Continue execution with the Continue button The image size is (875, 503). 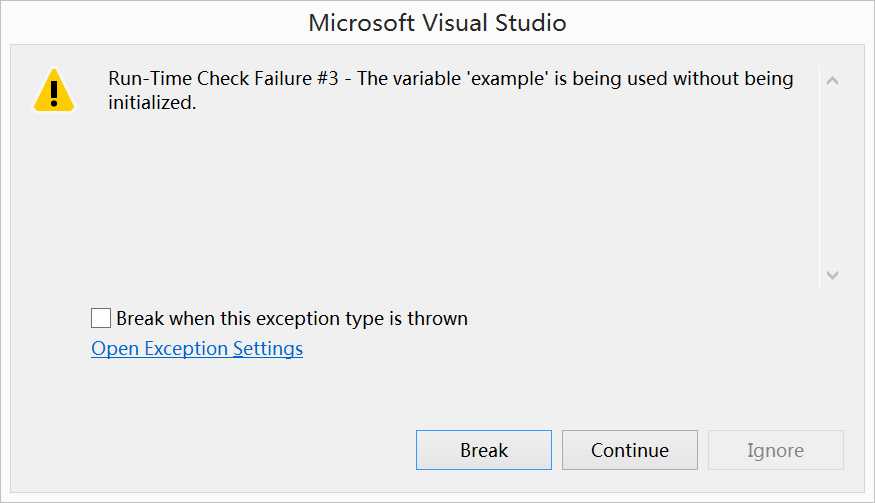629,450
